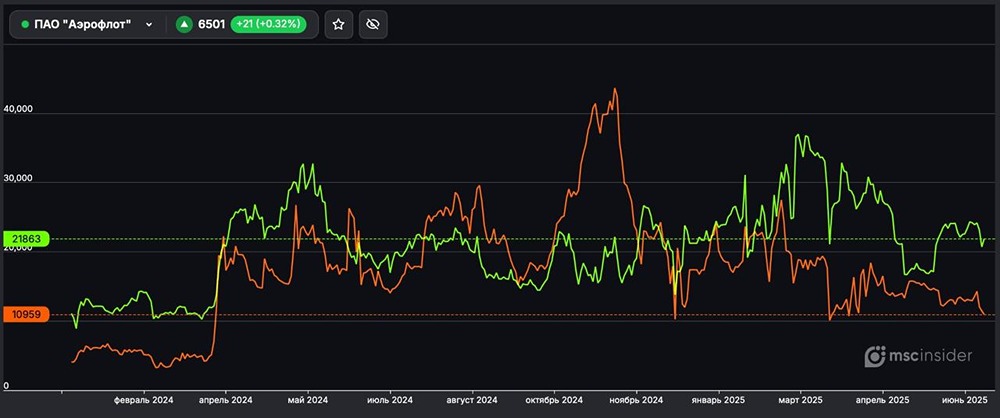Expand the ticker dropdown chevron
Viewport: 1000px width, 418px height.
point(149,24)
